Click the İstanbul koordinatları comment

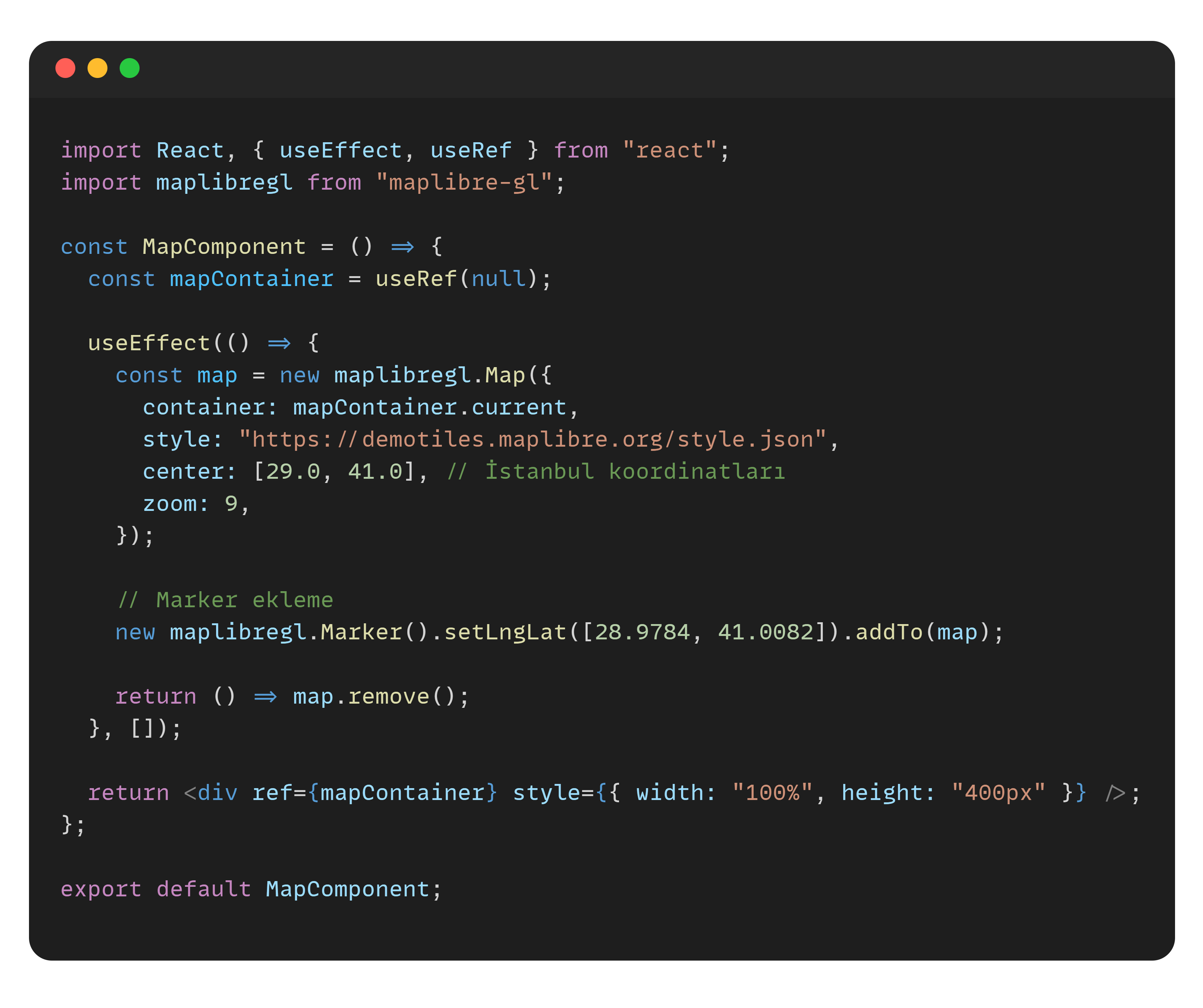(616, 472)
